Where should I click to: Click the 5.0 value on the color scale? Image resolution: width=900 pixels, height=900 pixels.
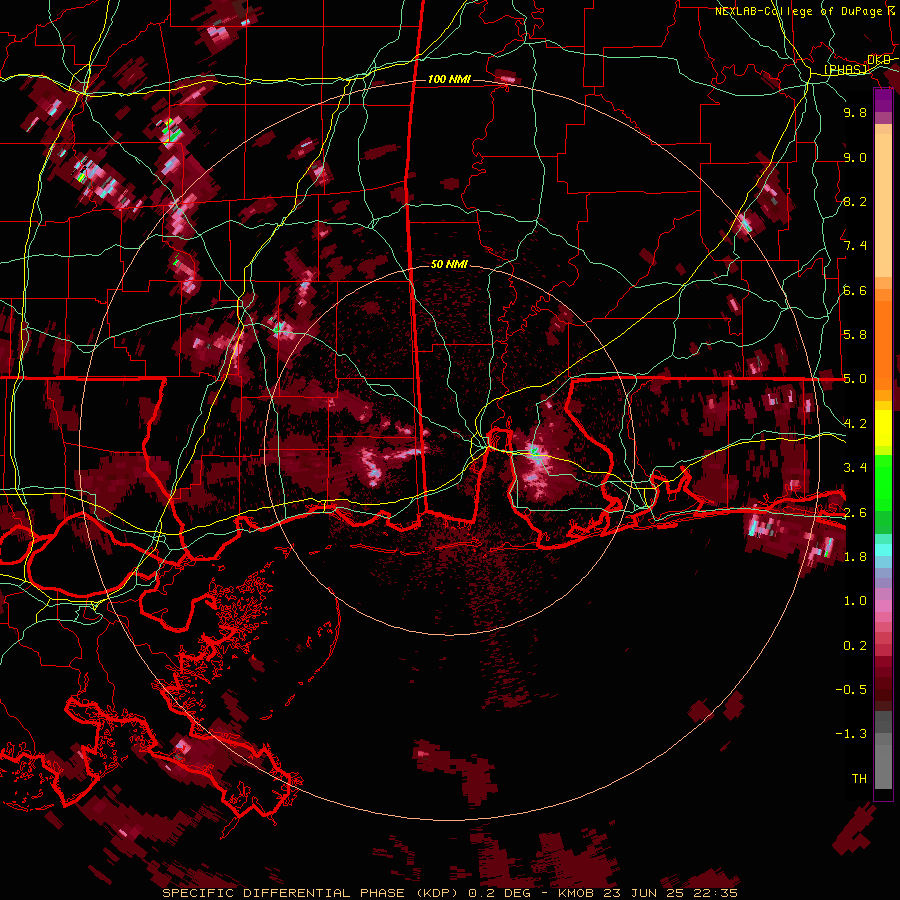pyautogui.click(x=855, y=379)
